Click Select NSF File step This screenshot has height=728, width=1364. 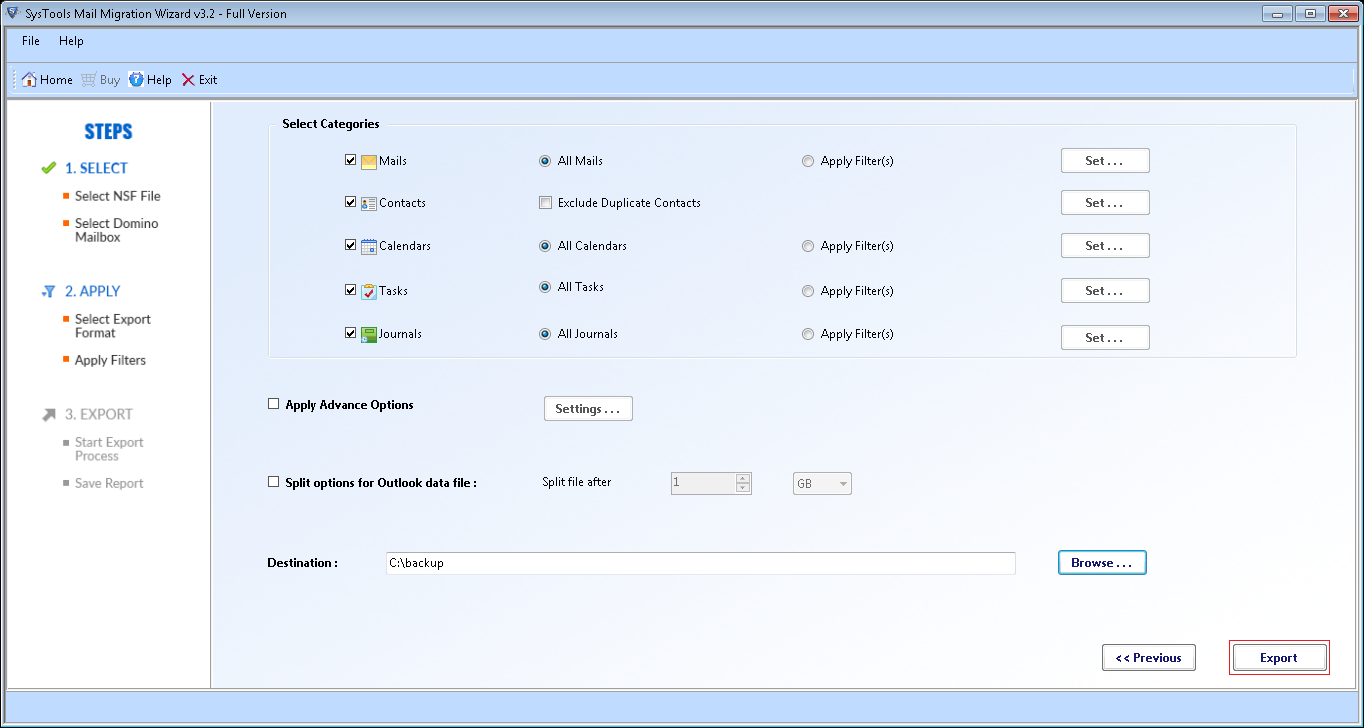[118, 196]
